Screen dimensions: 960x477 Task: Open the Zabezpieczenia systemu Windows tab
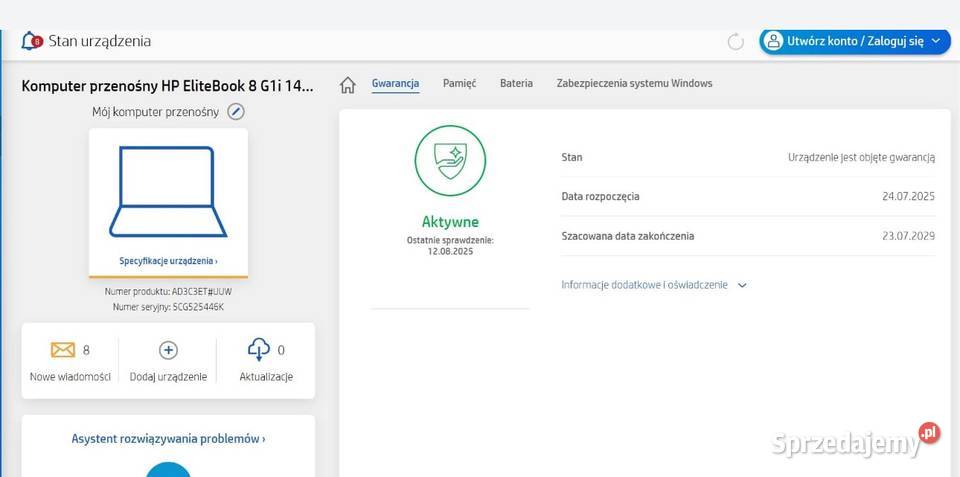(x=634, y=83)
